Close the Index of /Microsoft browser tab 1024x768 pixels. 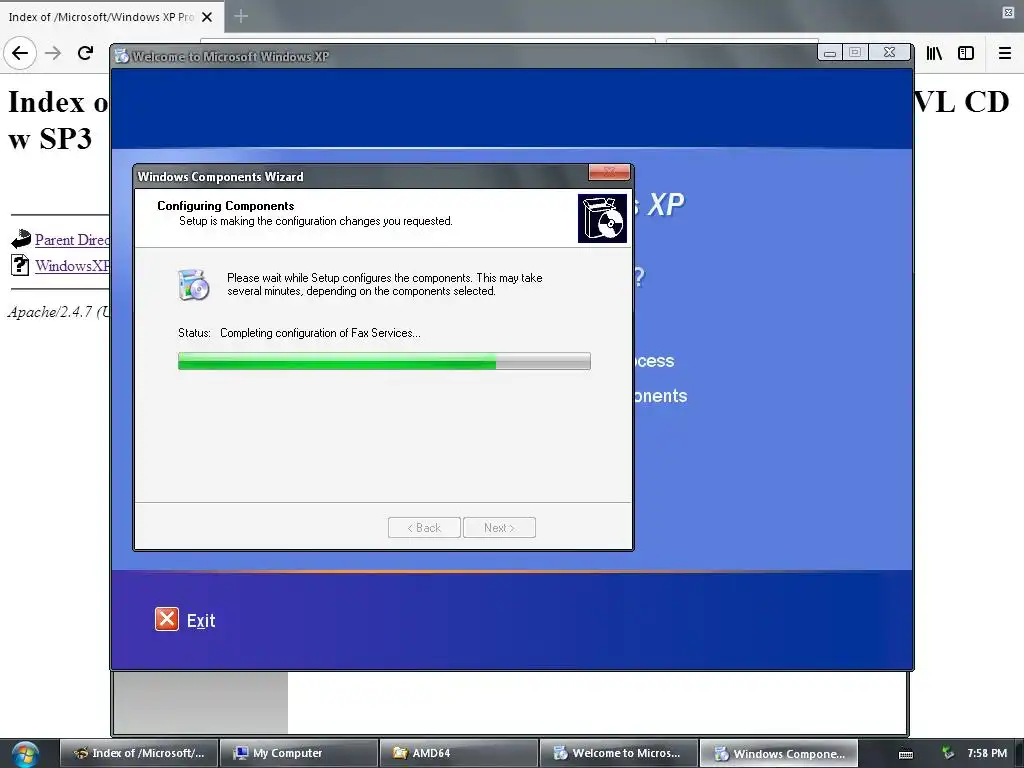click(207, 17)
